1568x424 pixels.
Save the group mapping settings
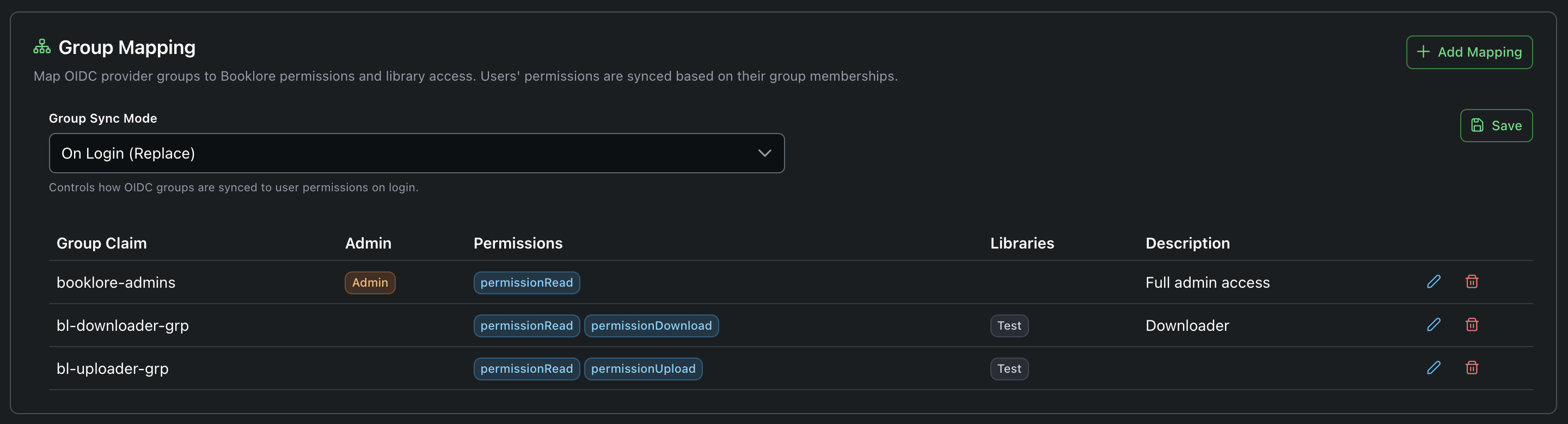(x=1496, y=125)
